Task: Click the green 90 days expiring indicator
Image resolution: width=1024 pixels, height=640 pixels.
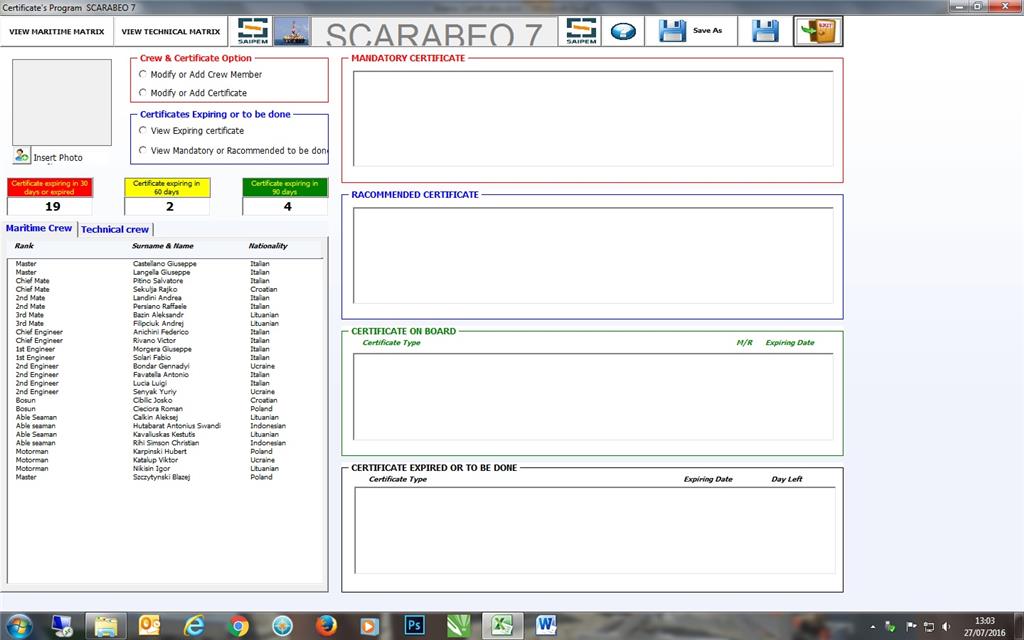Action: pyautogui.click(x=285, y=187)
